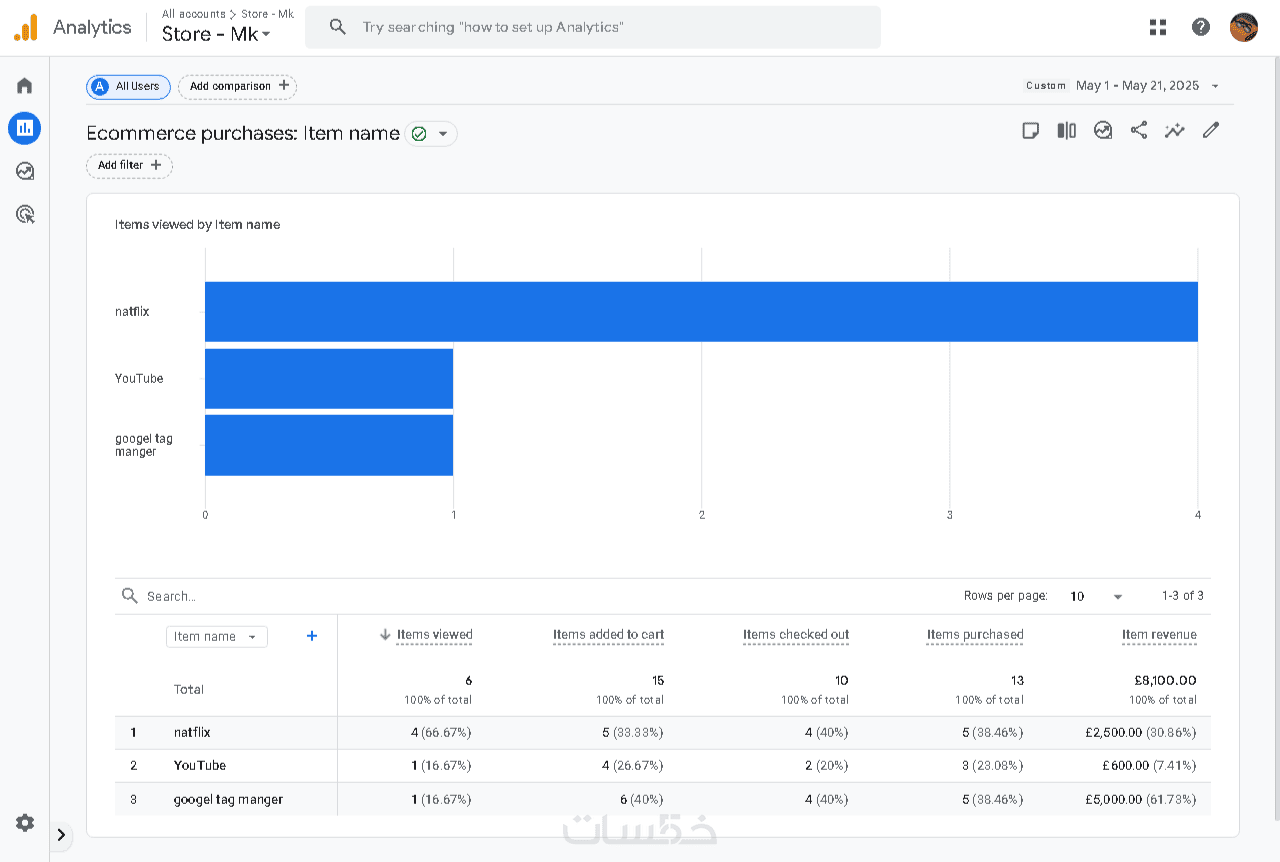Click Add filter button
Viewport: 1280px width, 862px height.
[129, 166]
